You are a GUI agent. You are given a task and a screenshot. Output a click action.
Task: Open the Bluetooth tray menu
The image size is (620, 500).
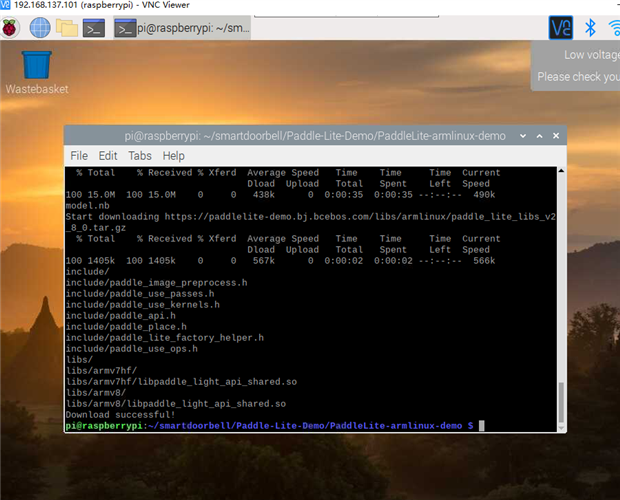(590, 28)
